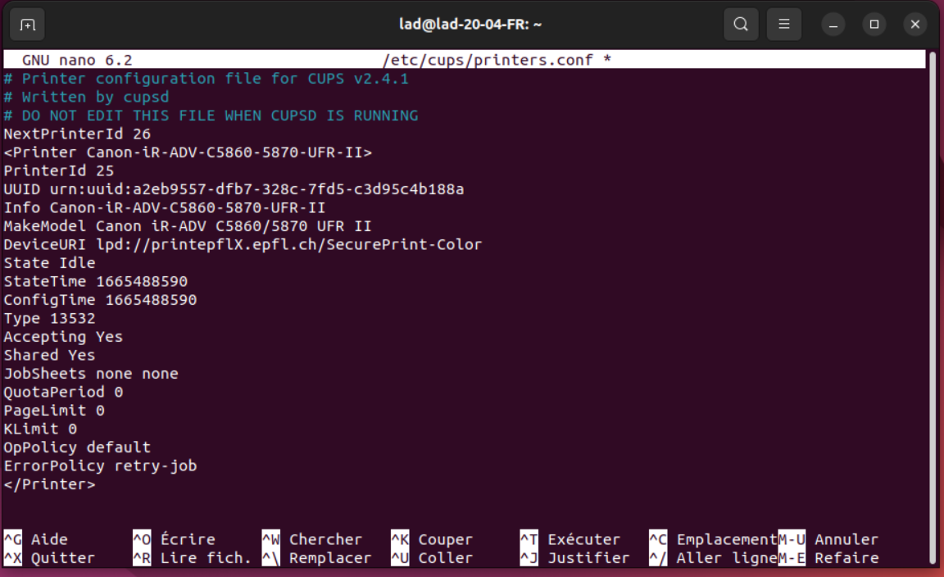Close the terminal window

coord(915,25)
